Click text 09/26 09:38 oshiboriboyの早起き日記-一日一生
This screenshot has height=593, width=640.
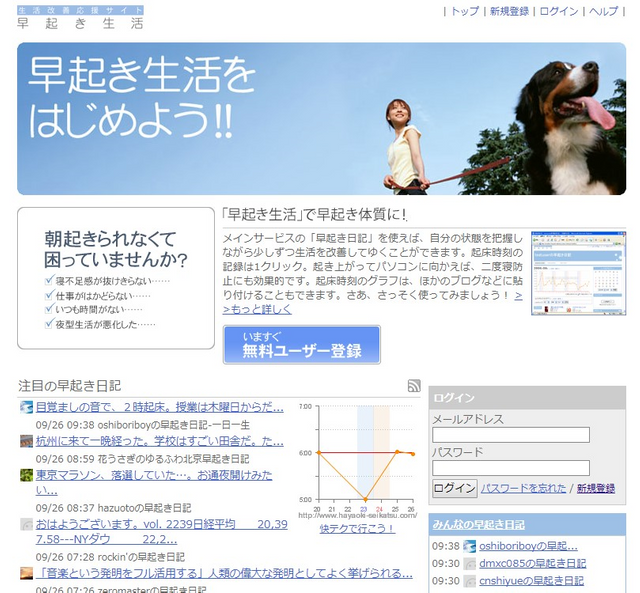(143, 425)
